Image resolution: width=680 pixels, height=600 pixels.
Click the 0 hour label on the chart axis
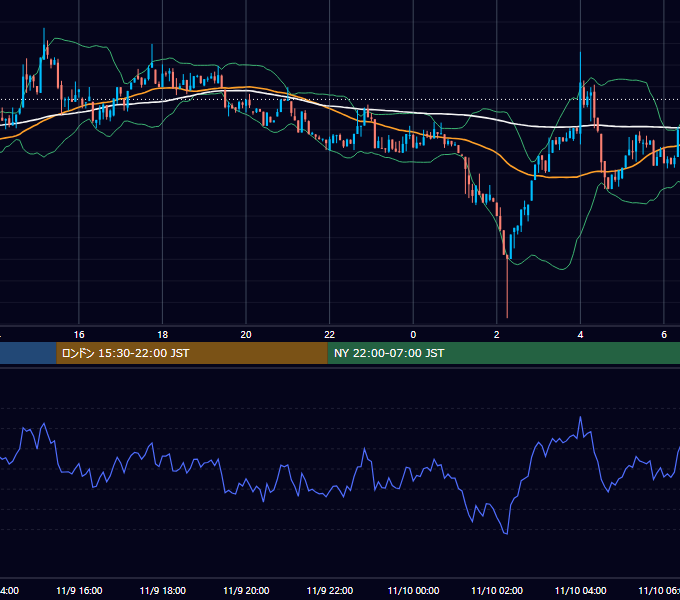[x=413, y=335]
